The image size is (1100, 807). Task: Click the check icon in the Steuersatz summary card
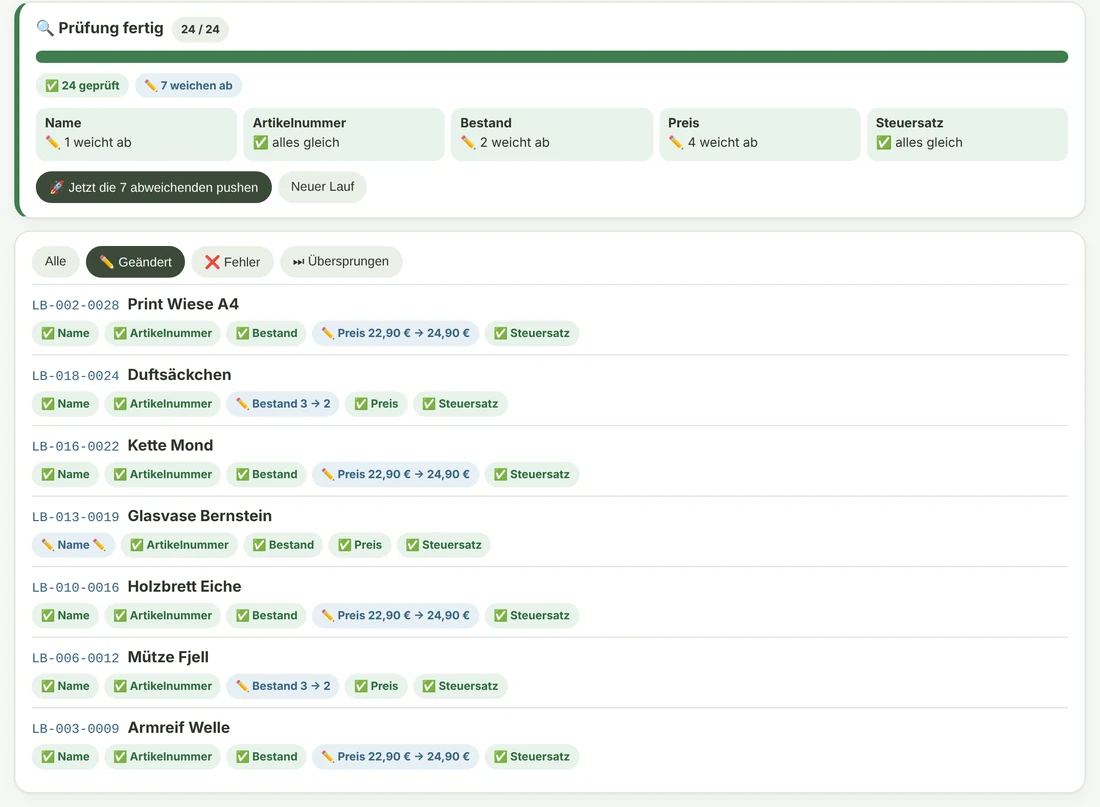883,142
